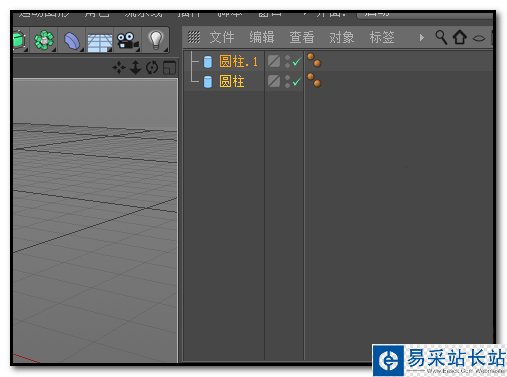Select the 圆柱.1 object name
Image resolution: width=507 pixels, height=377 pixels.
point(239,62)
